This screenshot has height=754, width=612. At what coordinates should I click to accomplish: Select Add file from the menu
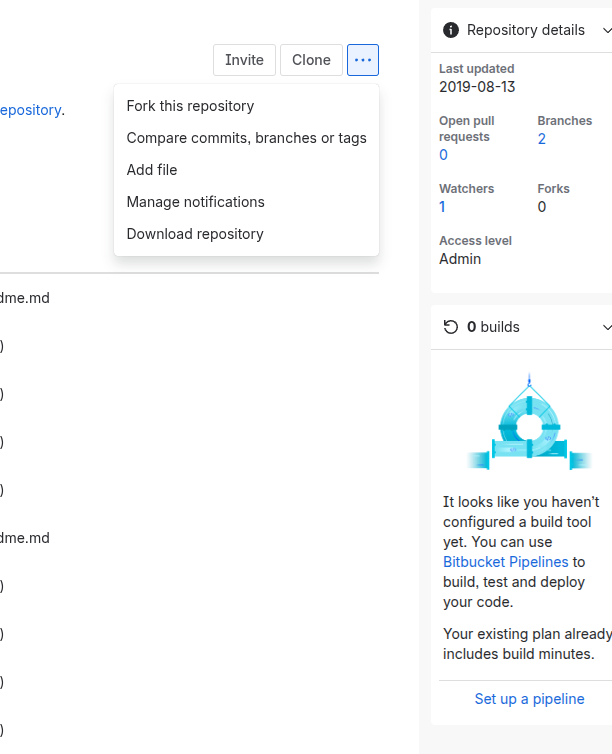(152, 170)
